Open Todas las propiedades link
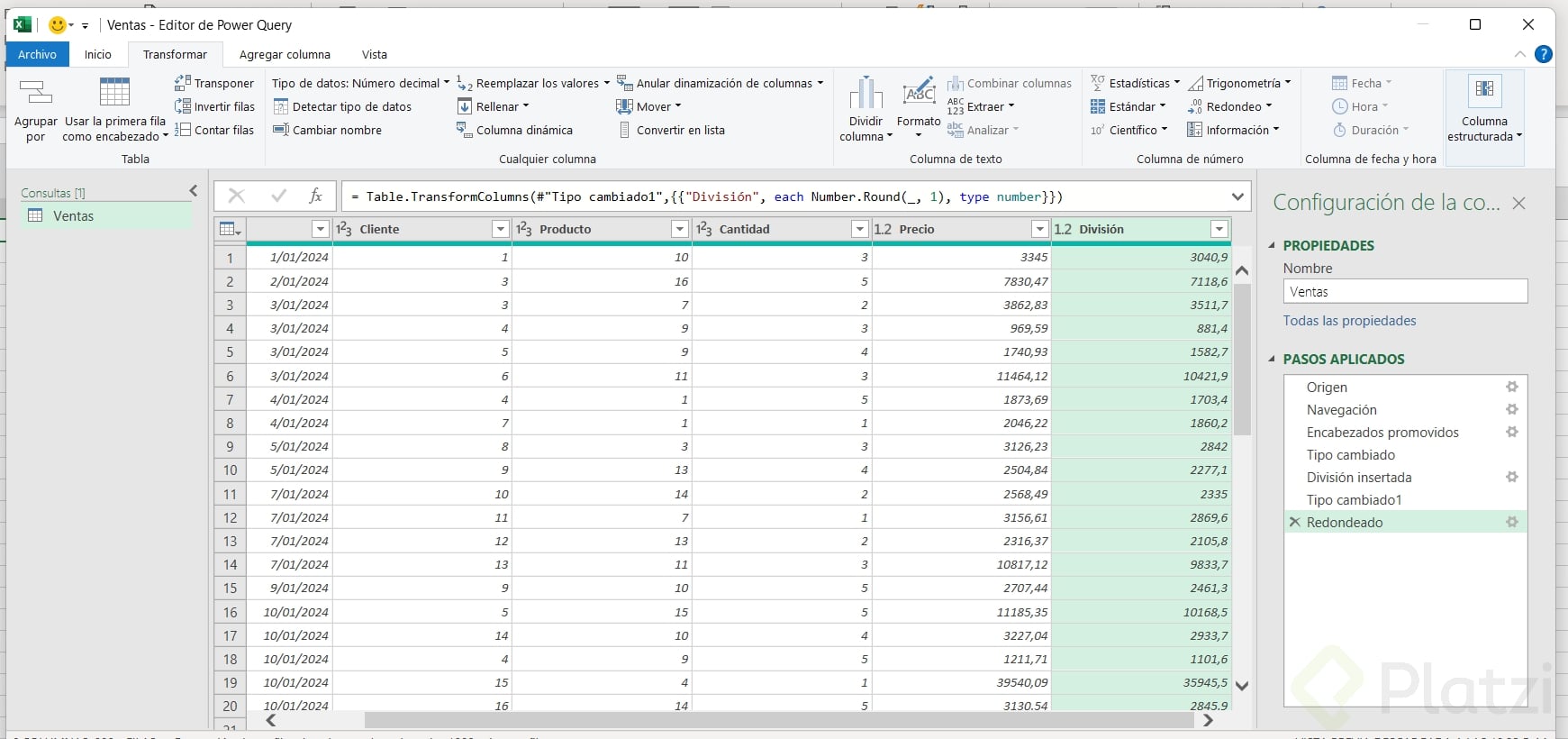This screenshot has width=1568, height=739. 1349,321
